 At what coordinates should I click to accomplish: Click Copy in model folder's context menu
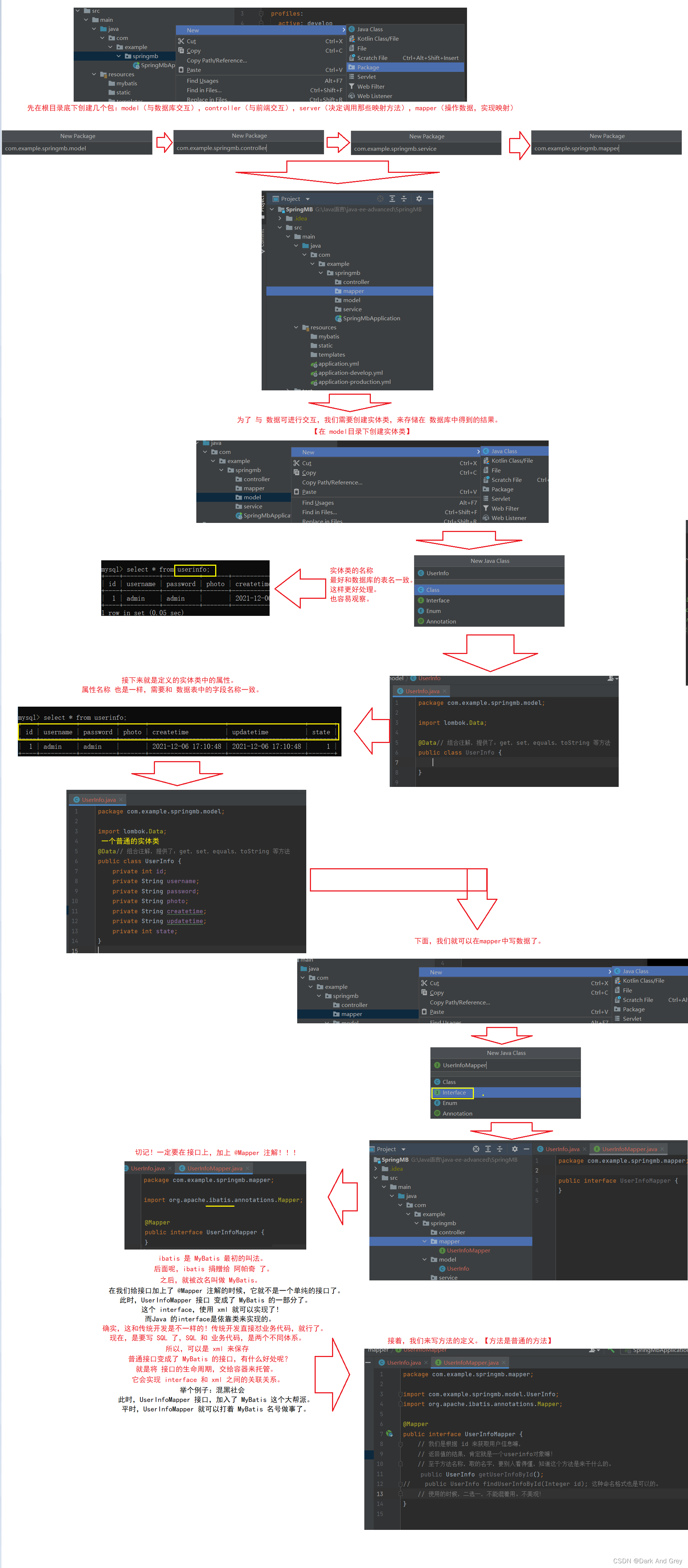pos(386,473)
